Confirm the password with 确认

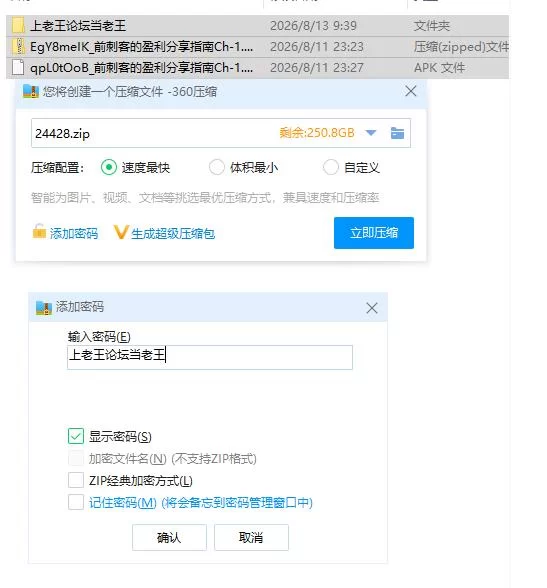pyautogui.click(x=169, y=537)
